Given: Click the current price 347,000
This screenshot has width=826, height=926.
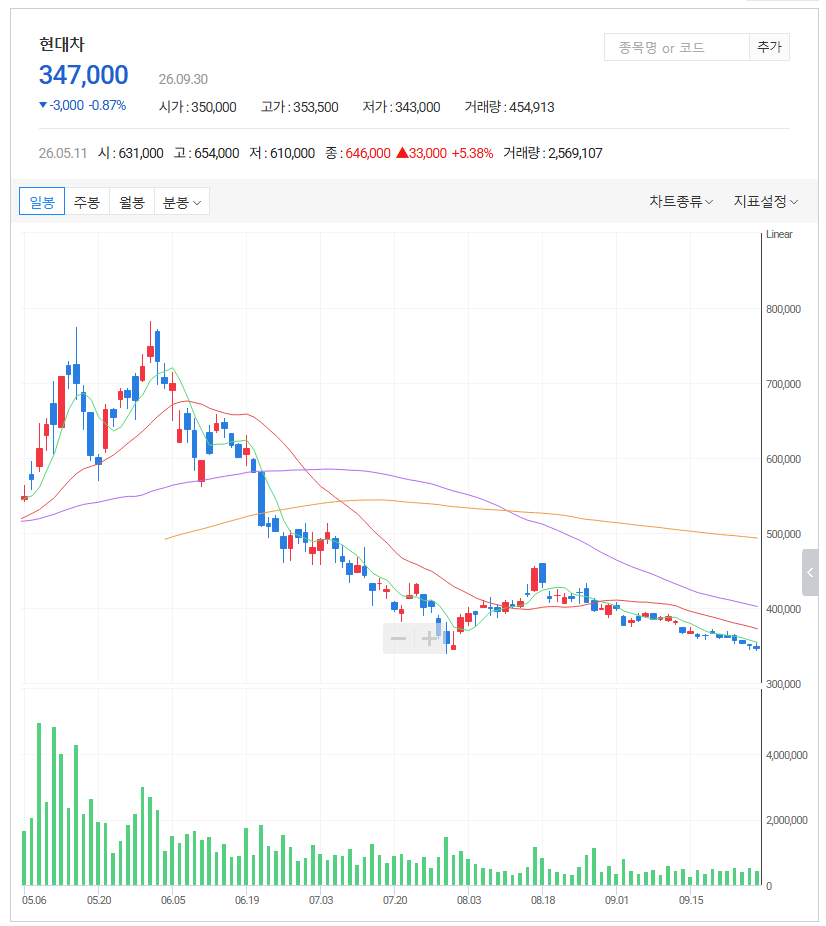Looking at the screenshot, I should tap(83, 75).
